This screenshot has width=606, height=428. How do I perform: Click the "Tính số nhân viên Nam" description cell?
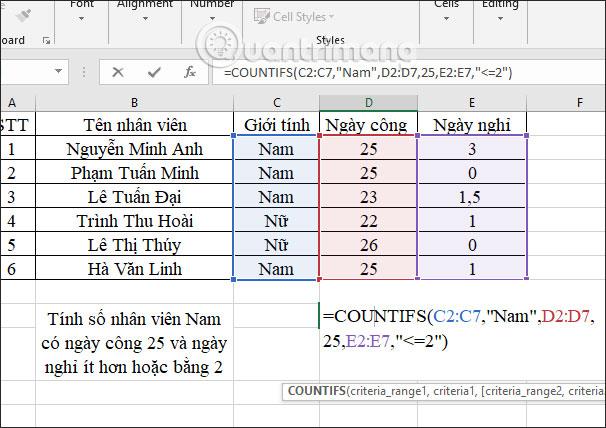tap(134, 343)
